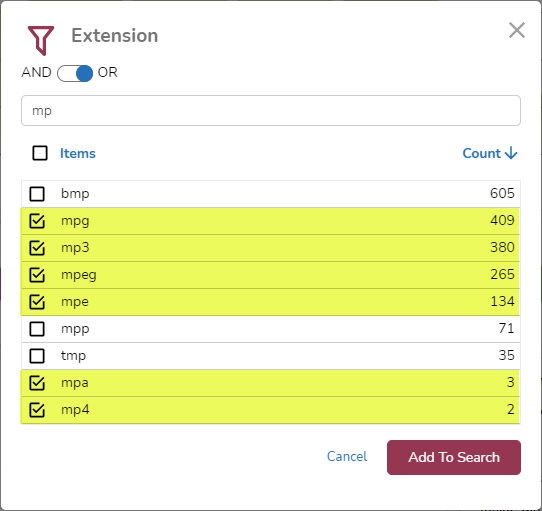This screenshot has width=542, height=511.
Task: Uncheck the mpe extension checkbox
Action: tap(37, 302)
